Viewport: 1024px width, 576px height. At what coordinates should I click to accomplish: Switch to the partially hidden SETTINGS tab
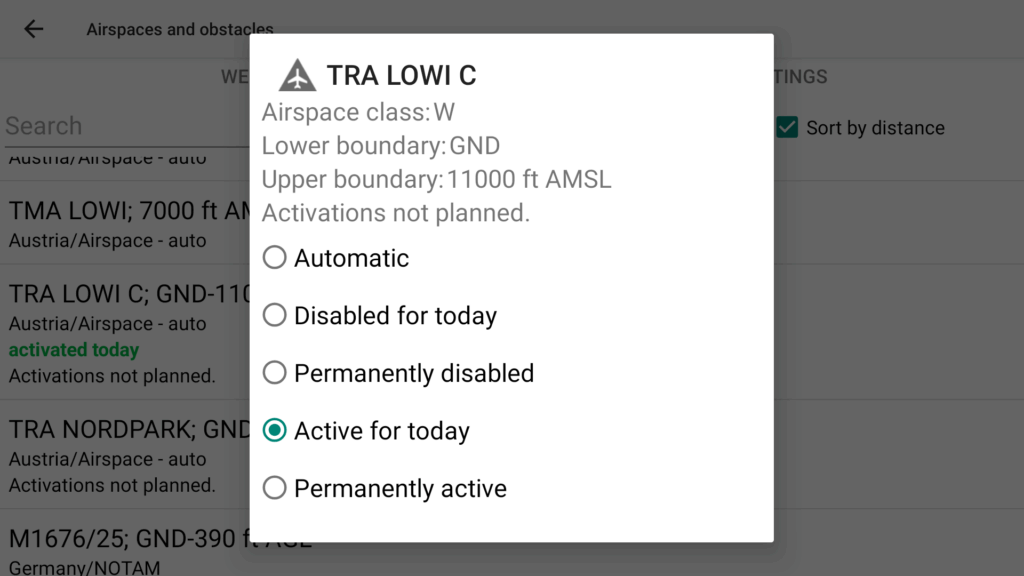801,77
